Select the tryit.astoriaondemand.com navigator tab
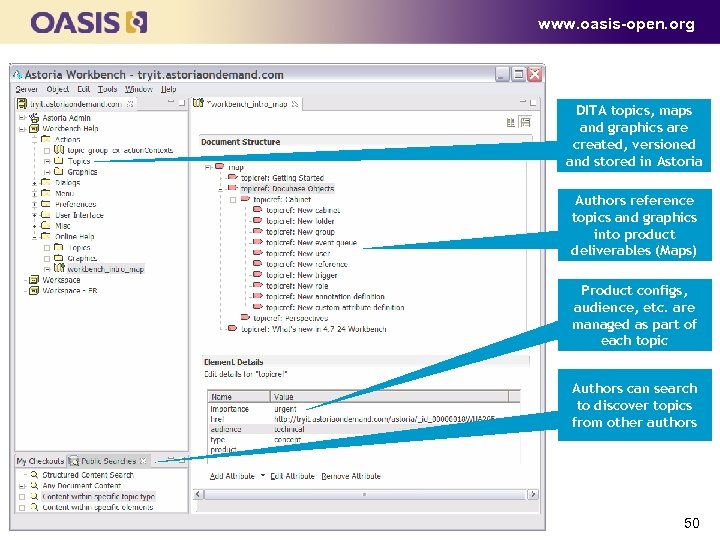Screen dimensions: 720x540 tap(76, 104)
